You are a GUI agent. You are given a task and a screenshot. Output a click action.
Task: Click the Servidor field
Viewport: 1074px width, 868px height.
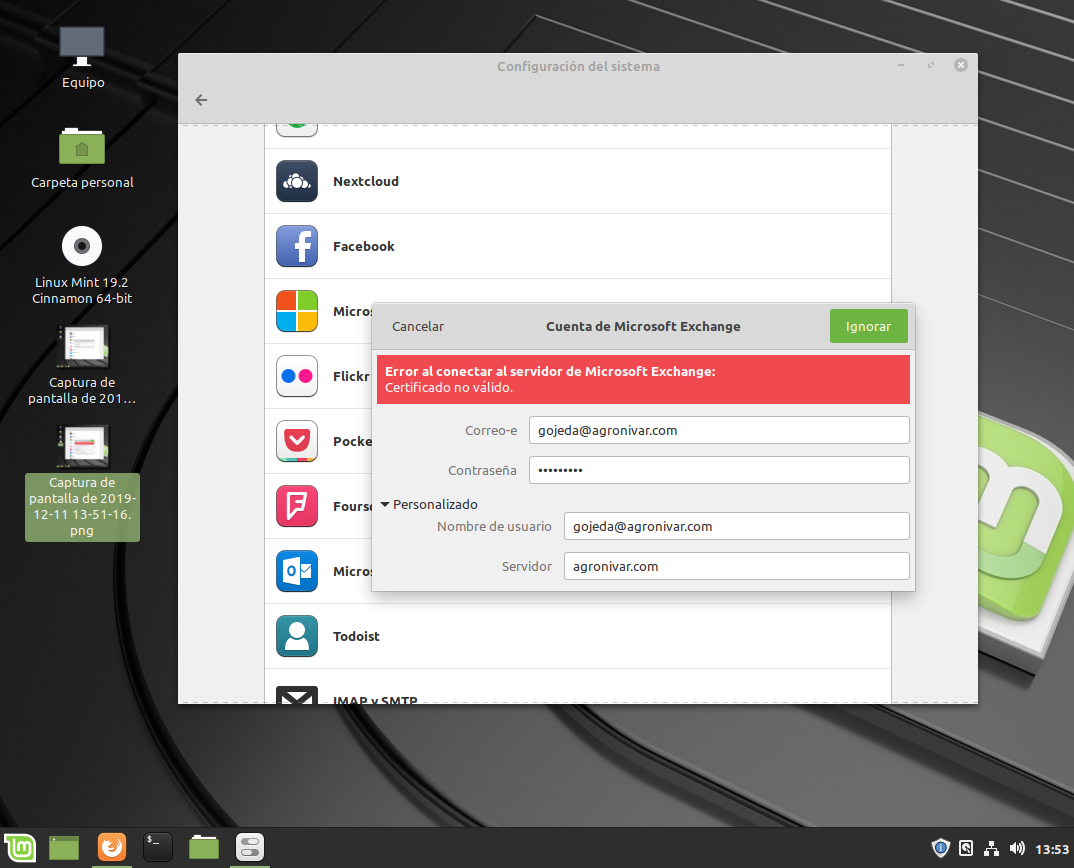[737, 566]
